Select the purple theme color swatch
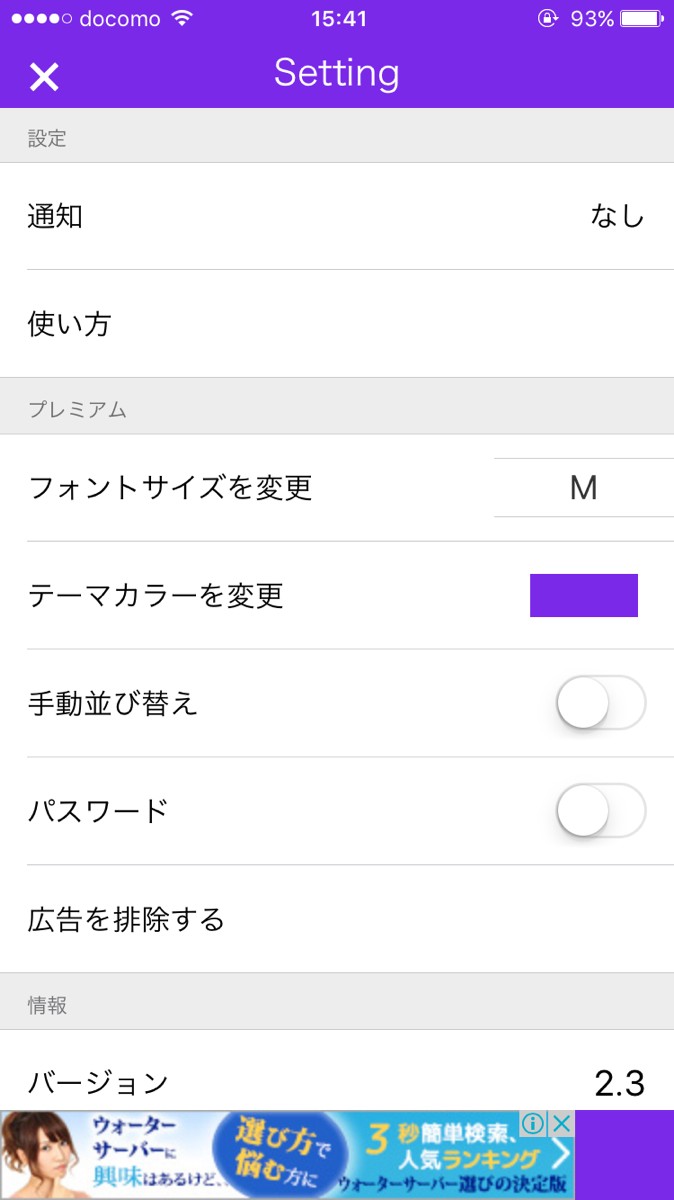This screenshot has width=674, height=1200. 584,595
